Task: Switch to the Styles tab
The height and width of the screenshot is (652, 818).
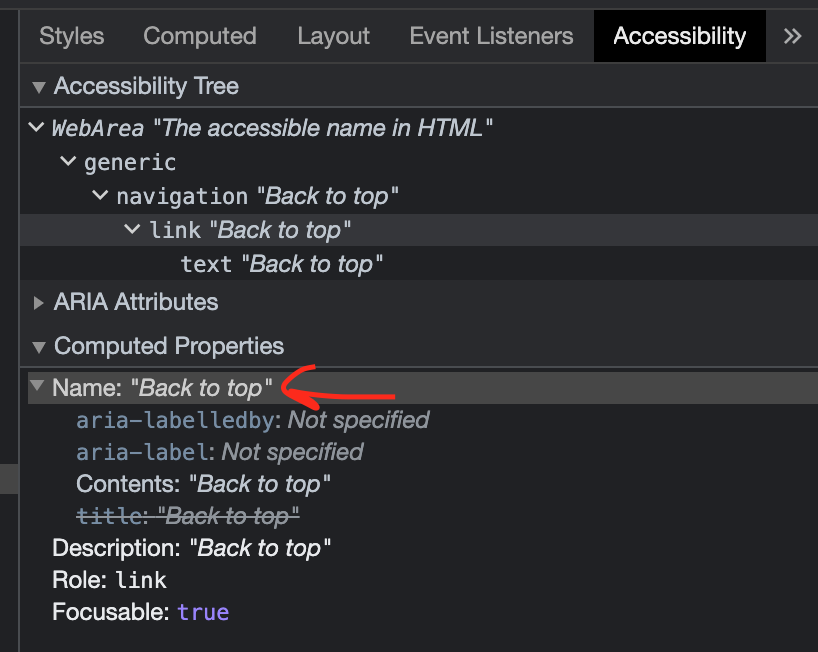Action: [x=71, y=37]
